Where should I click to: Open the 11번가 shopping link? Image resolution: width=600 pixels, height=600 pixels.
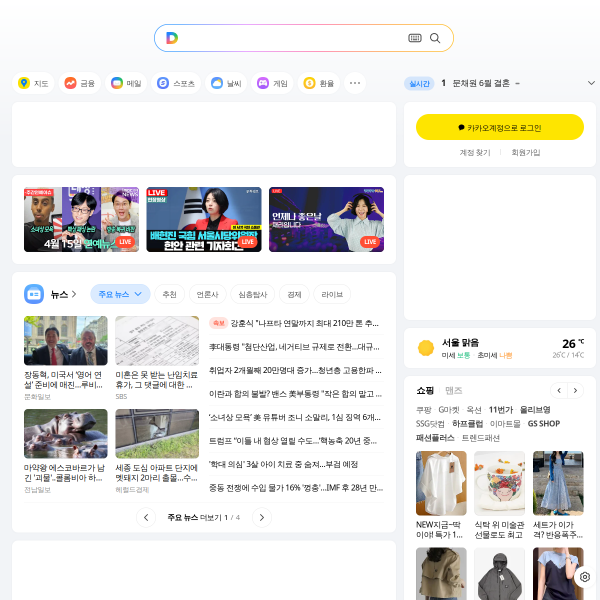click(x=501, y=410)
